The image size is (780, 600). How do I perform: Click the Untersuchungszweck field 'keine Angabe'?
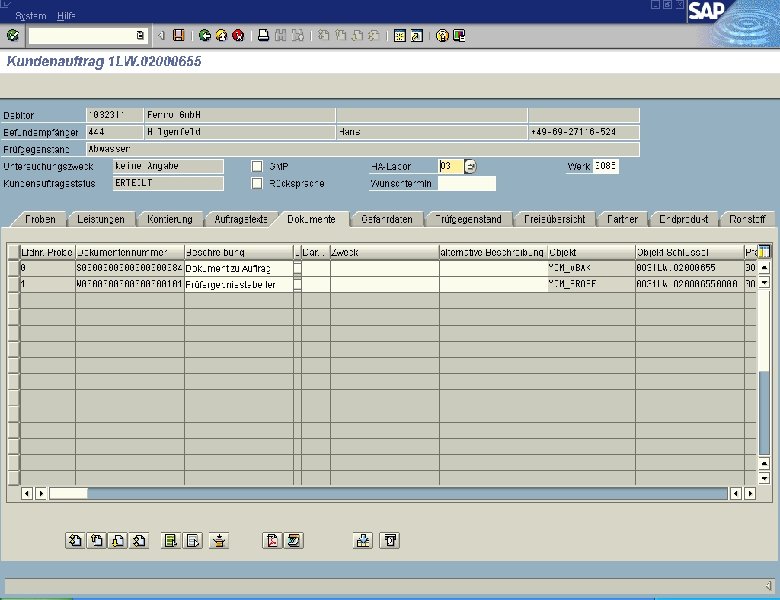point(168,166)
